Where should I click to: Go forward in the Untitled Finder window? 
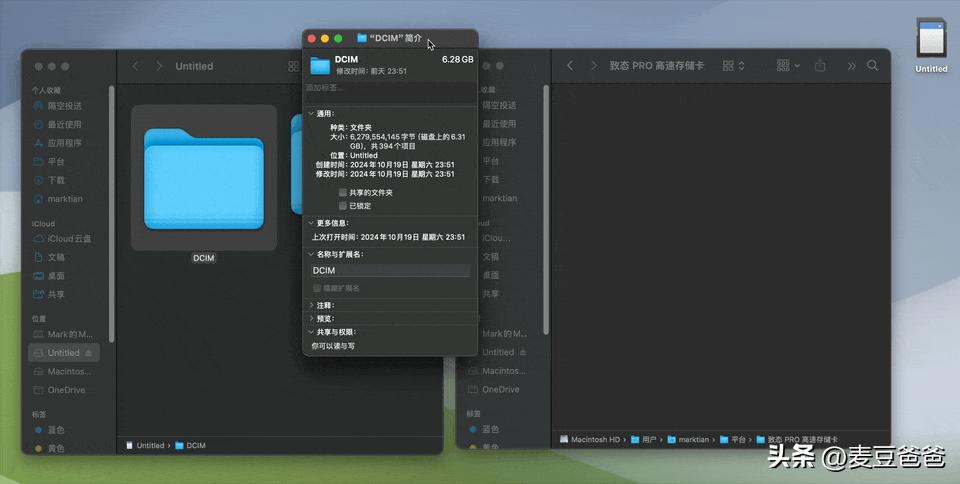159,65
